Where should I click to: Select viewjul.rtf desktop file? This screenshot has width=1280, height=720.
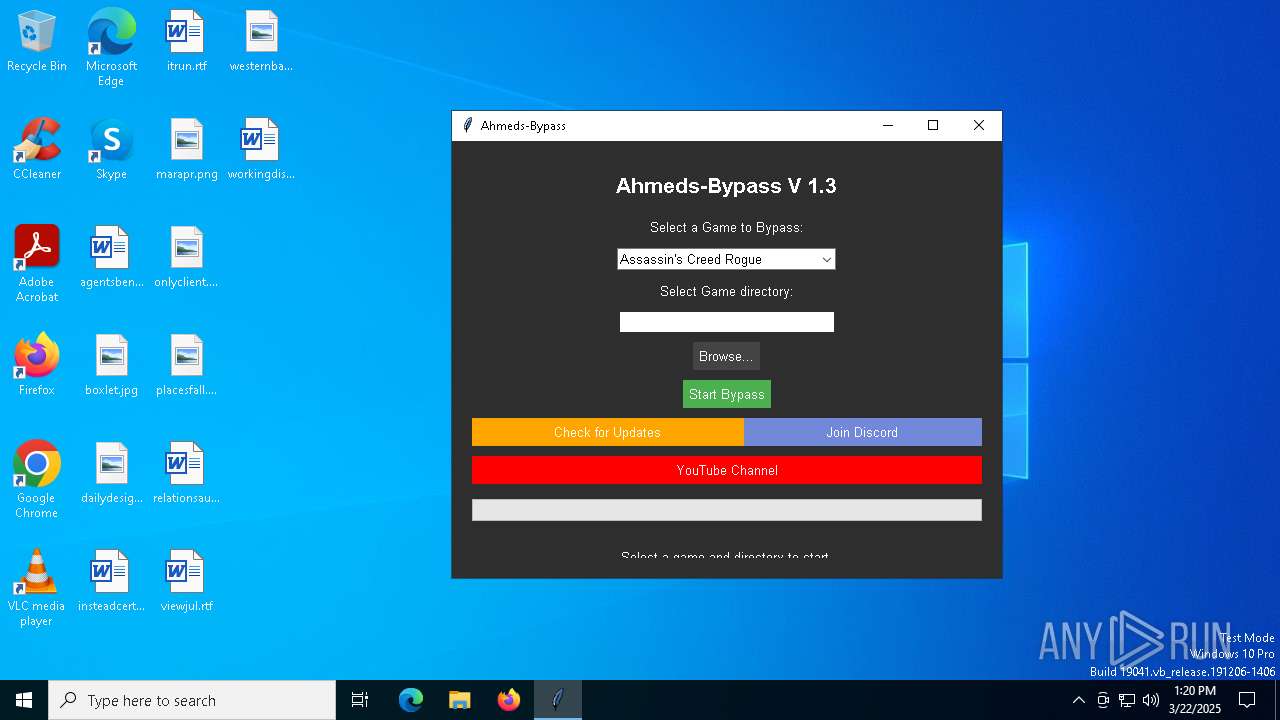(186, 582)
